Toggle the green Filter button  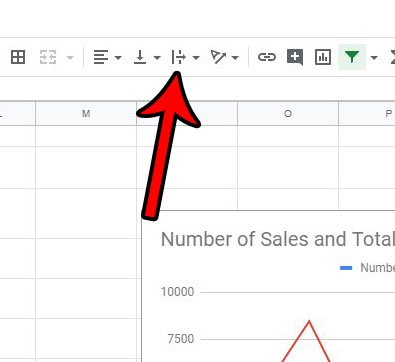[352, 57]
